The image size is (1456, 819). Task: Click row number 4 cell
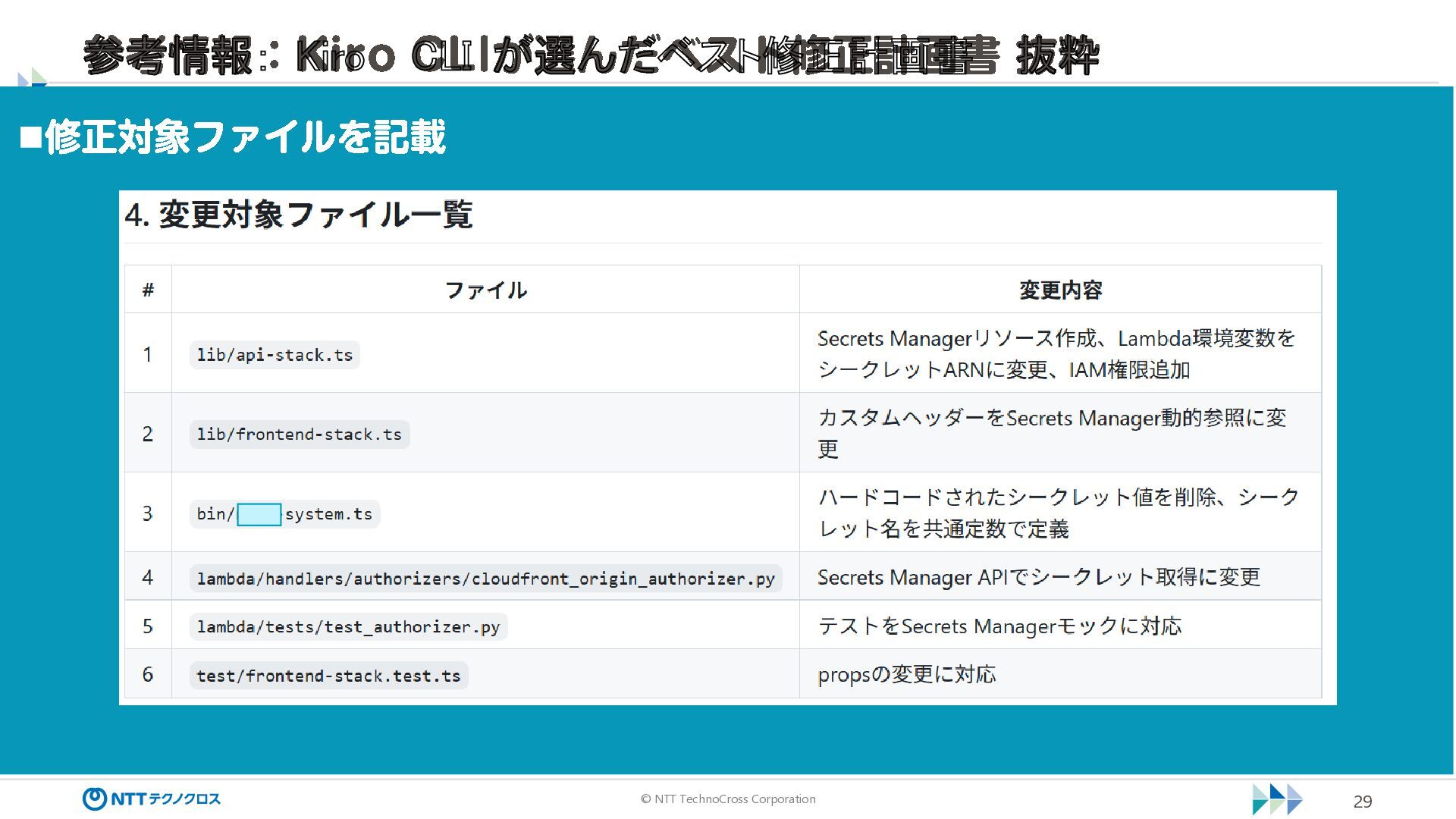[148, 578]
